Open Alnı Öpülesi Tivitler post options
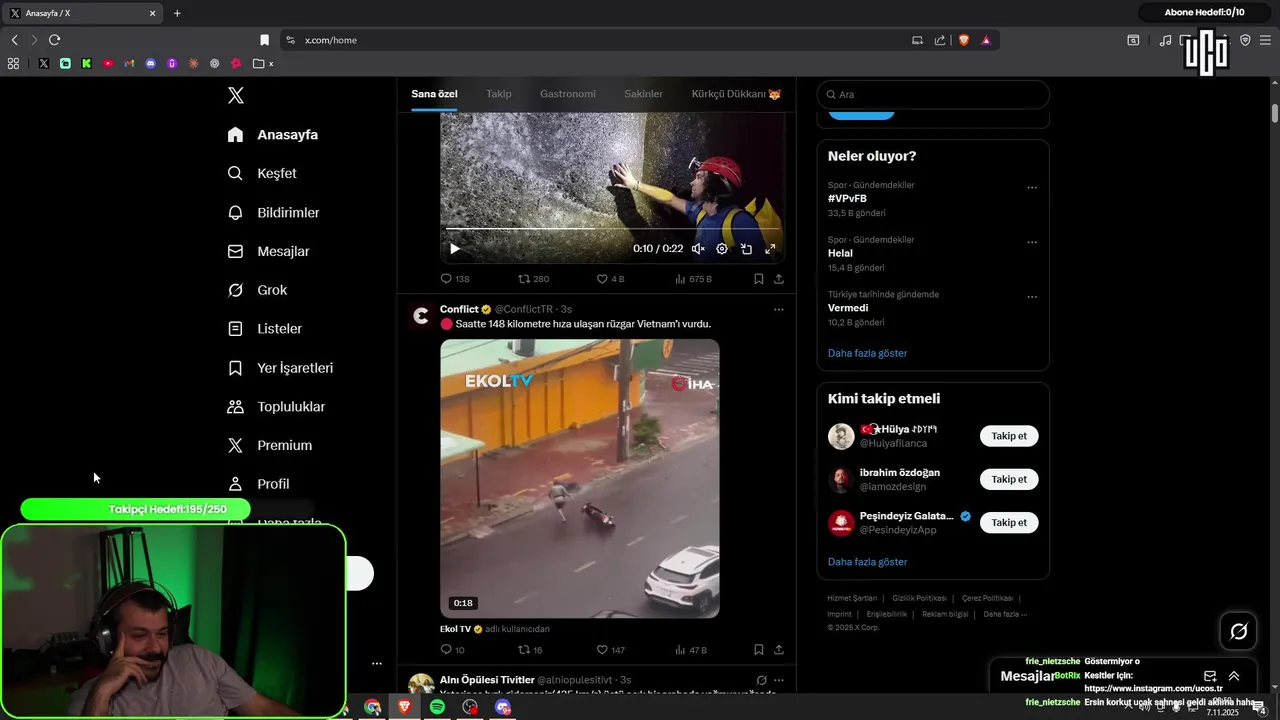This screenshot has height=720, width=1280. coord(779,680)
